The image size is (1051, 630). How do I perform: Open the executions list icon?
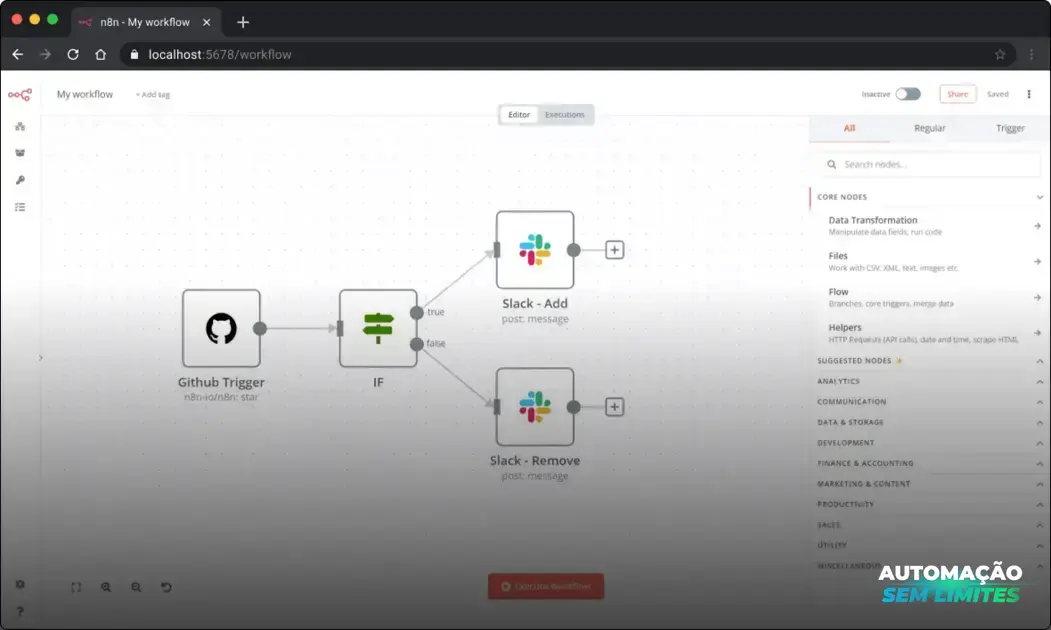point(20,207)
